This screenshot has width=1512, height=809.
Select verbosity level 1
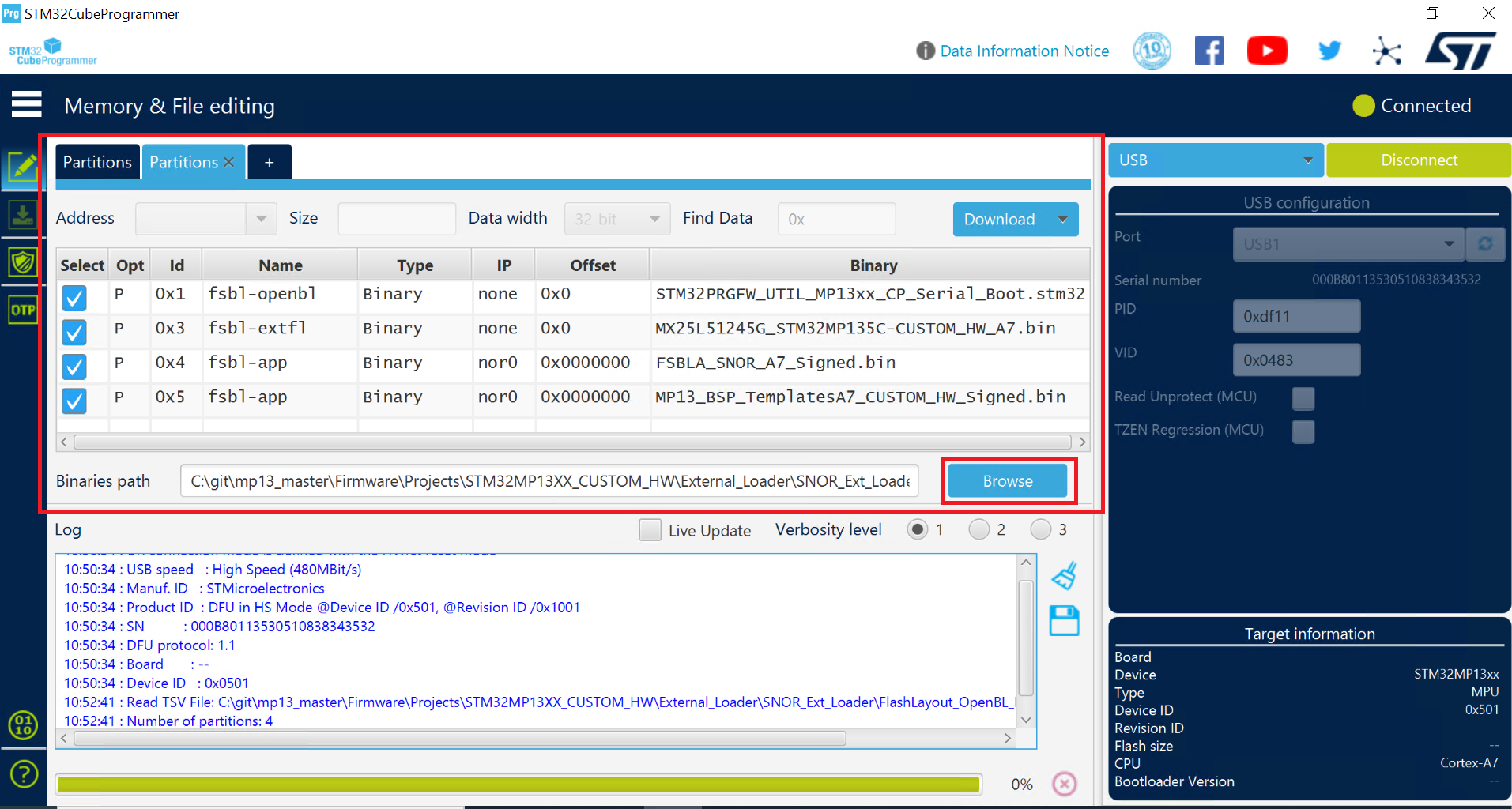[x=917, y=529]
